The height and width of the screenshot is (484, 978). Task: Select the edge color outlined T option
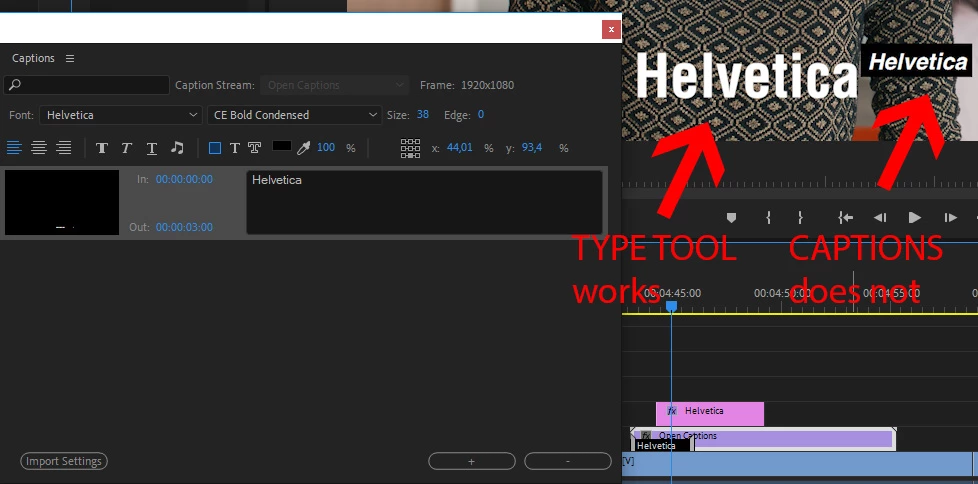click(254, 148)
